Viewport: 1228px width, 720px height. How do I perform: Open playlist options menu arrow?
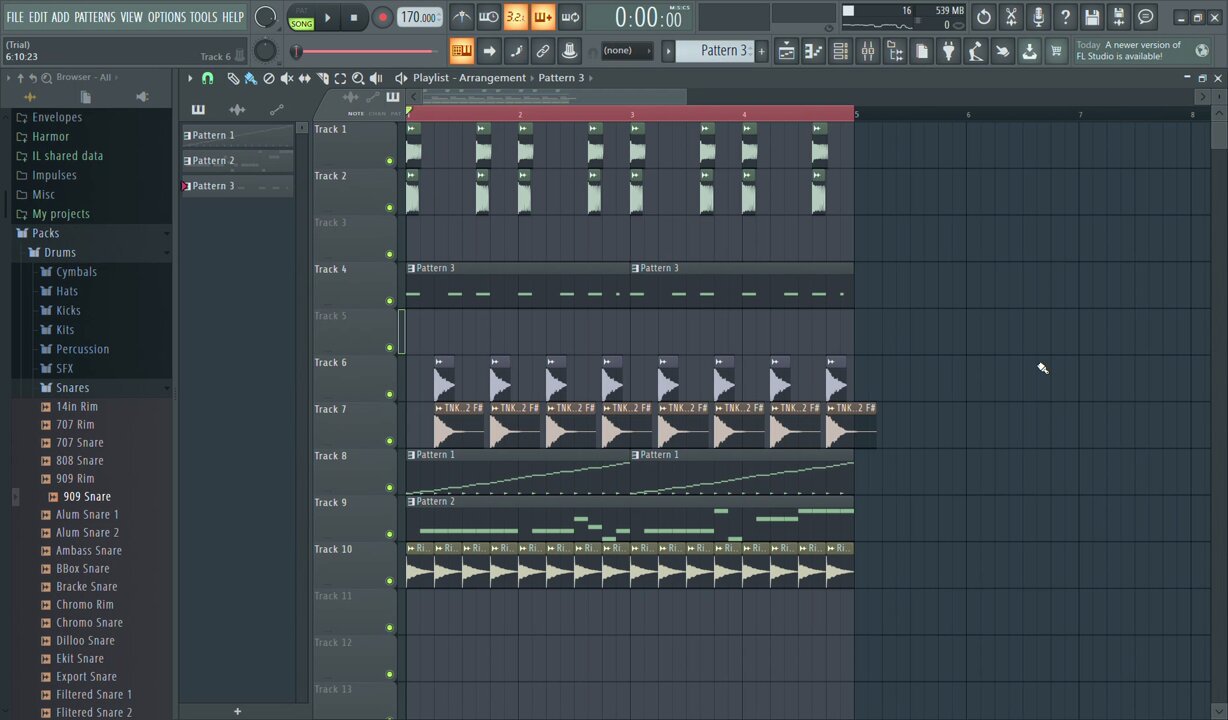pos(189,78)
